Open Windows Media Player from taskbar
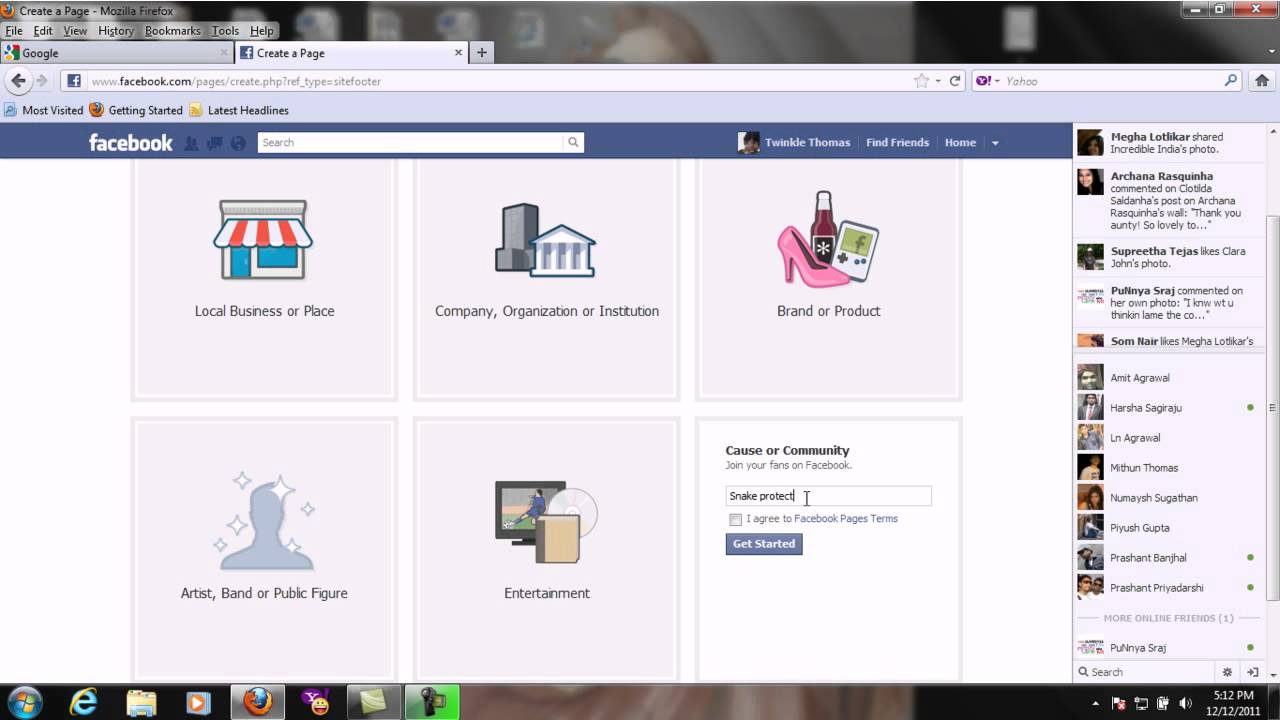The image size is (1280, 720). coord(198,703)
